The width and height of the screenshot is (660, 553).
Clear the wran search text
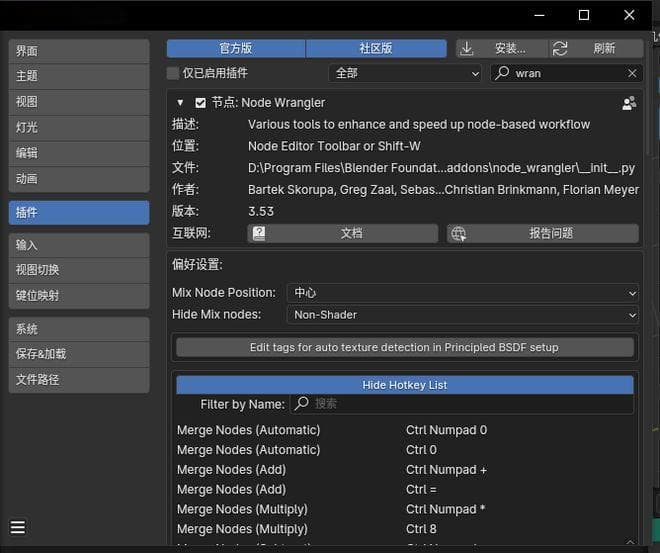(x=632, y=73)
